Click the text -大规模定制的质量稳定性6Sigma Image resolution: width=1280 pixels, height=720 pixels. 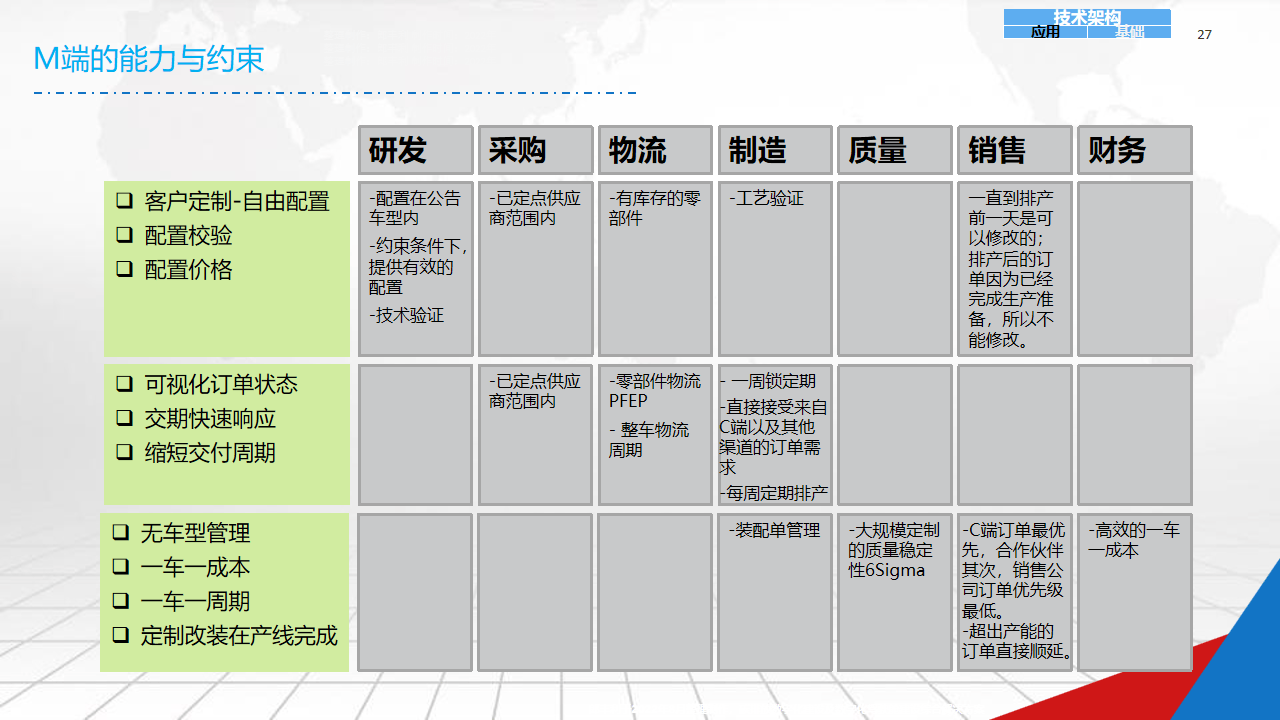[894, 550]
